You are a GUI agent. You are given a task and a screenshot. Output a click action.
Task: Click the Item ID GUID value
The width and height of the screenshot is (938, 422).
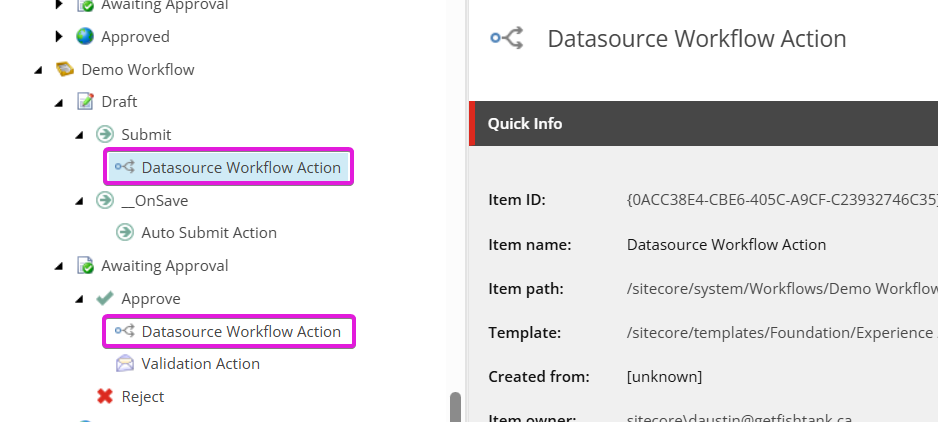click(782, 200)
